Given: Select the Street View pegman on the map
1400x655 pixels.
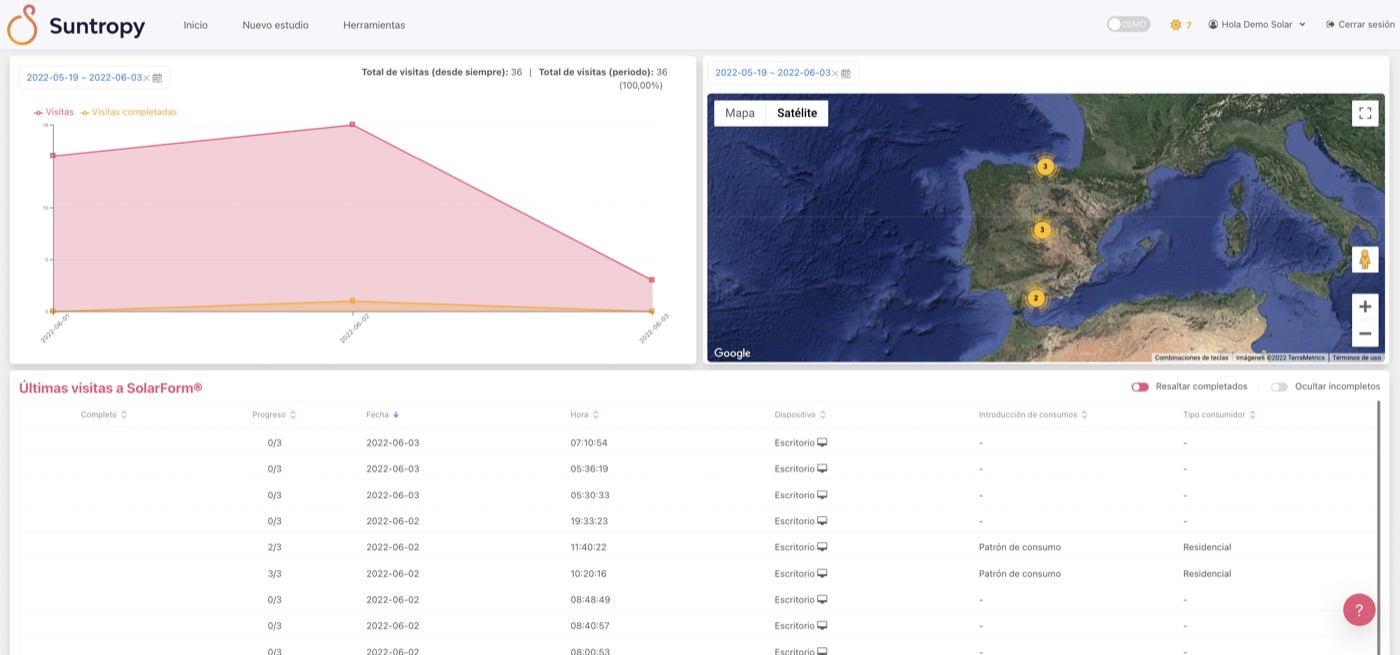Looking at the screenshot, I should (x=1365, y=259).
